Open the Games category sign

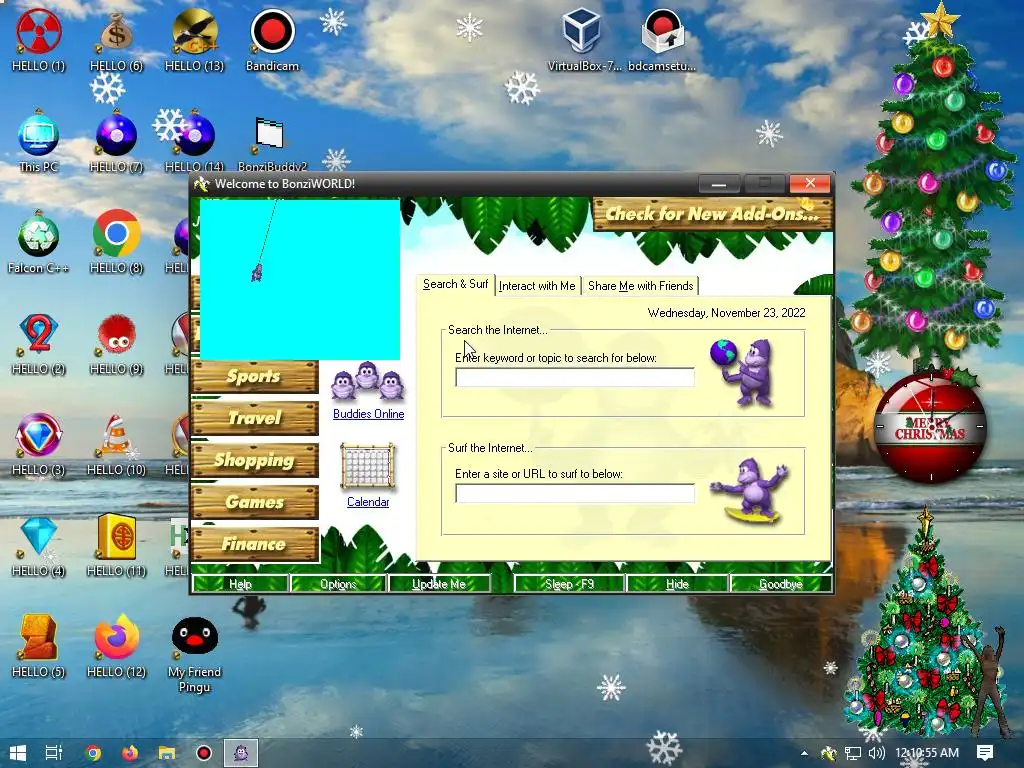pyautogui.click(x=255, y=502)
